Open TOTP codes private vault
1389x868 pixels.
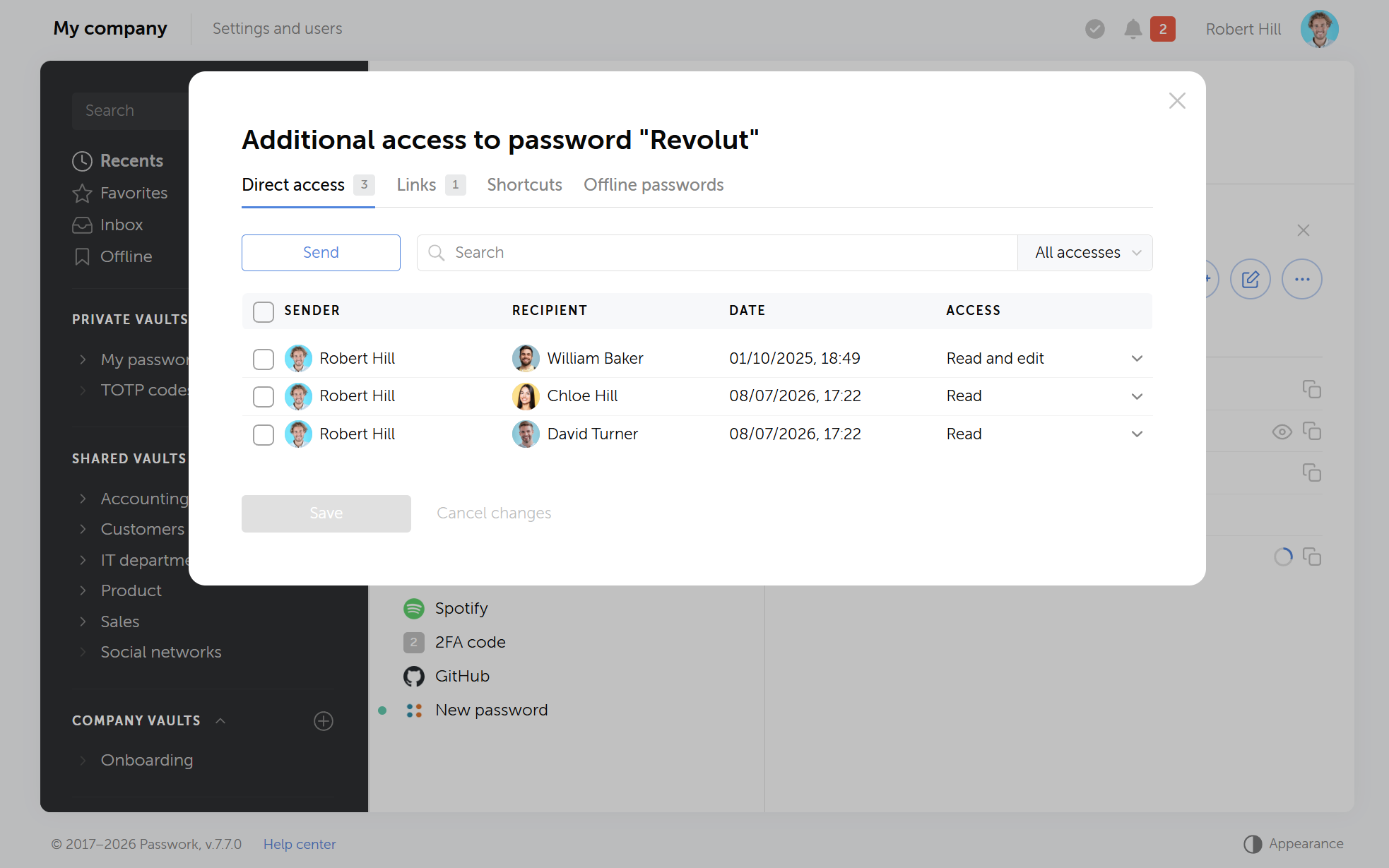click(143, 390)
